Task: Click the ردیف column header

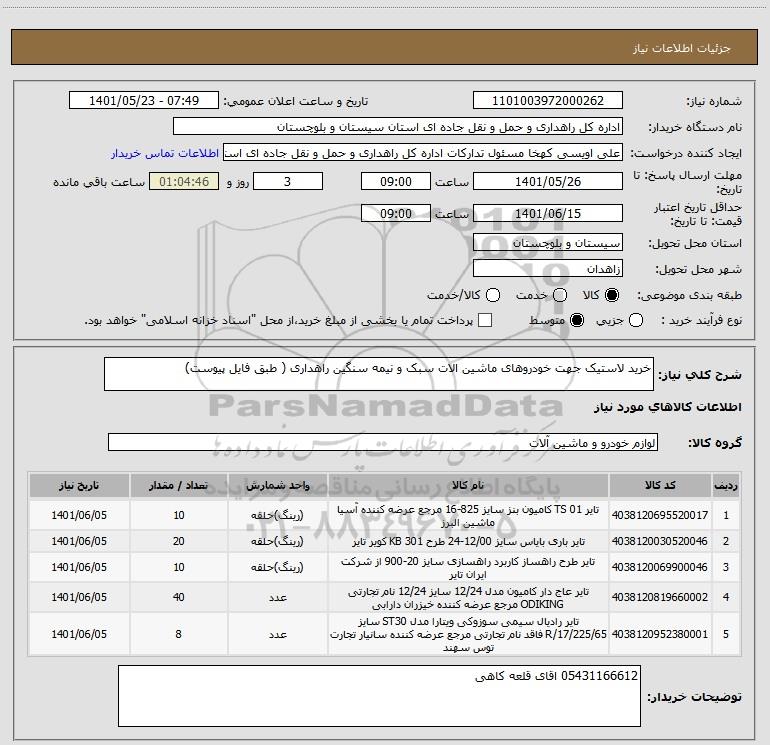Action: point(726,486)
